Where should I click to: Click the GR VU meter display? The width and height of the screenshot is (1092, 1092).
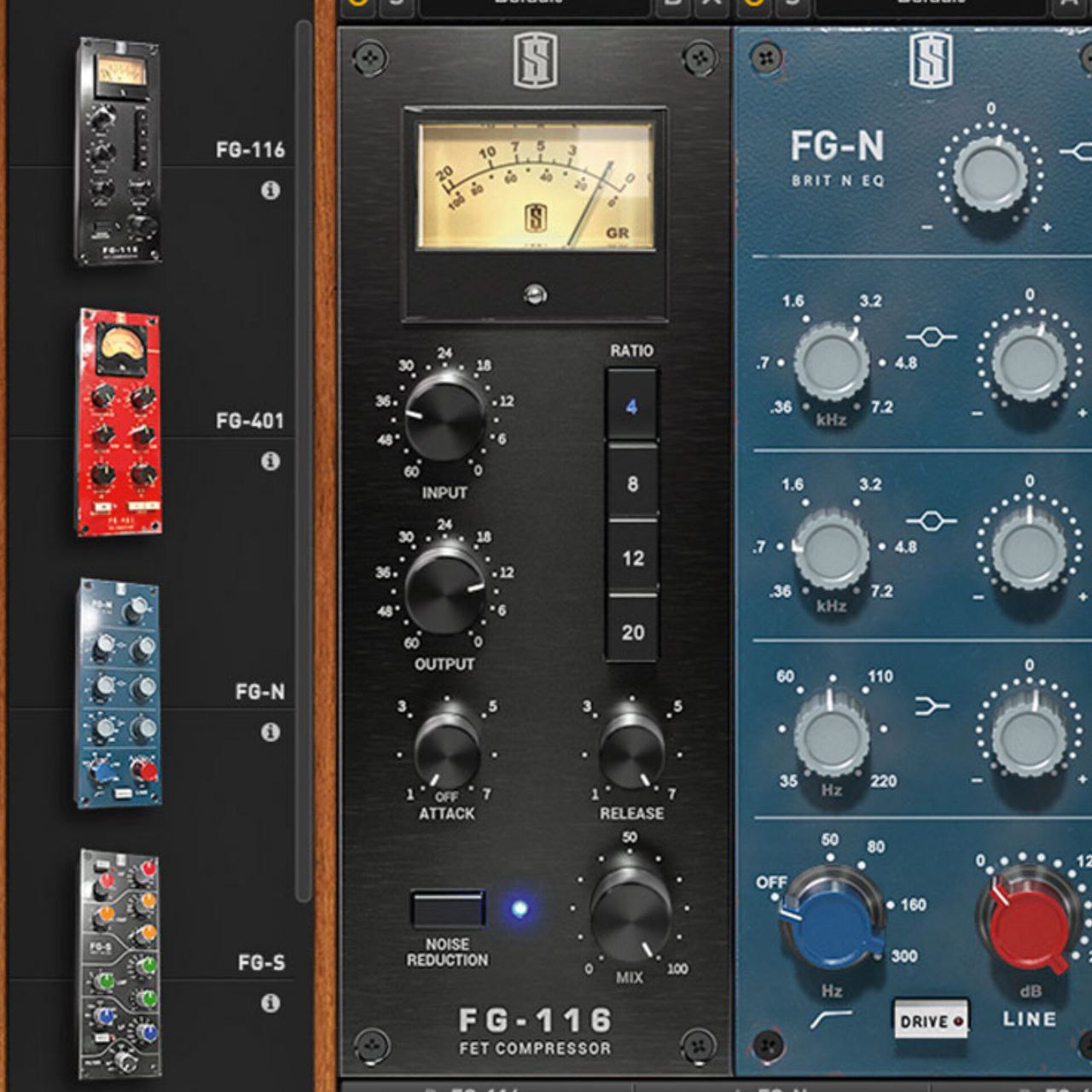click(x=535, y=186)
